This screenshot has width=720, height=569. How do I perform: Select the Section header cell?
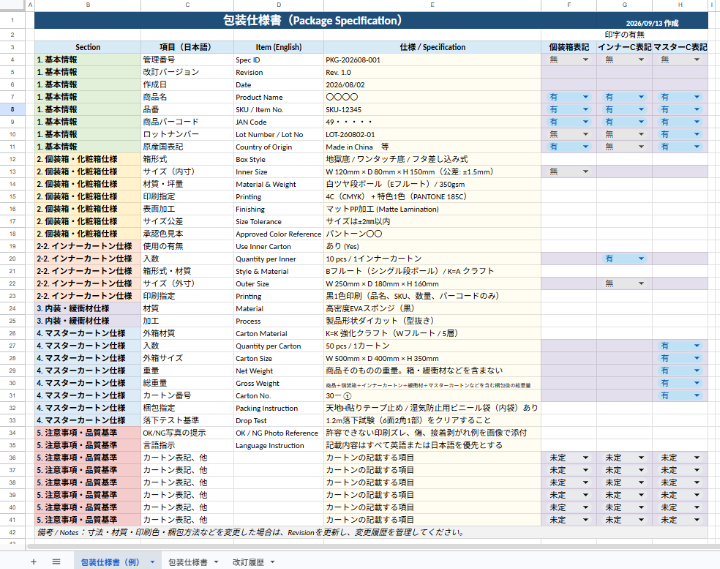click(88, 47)
